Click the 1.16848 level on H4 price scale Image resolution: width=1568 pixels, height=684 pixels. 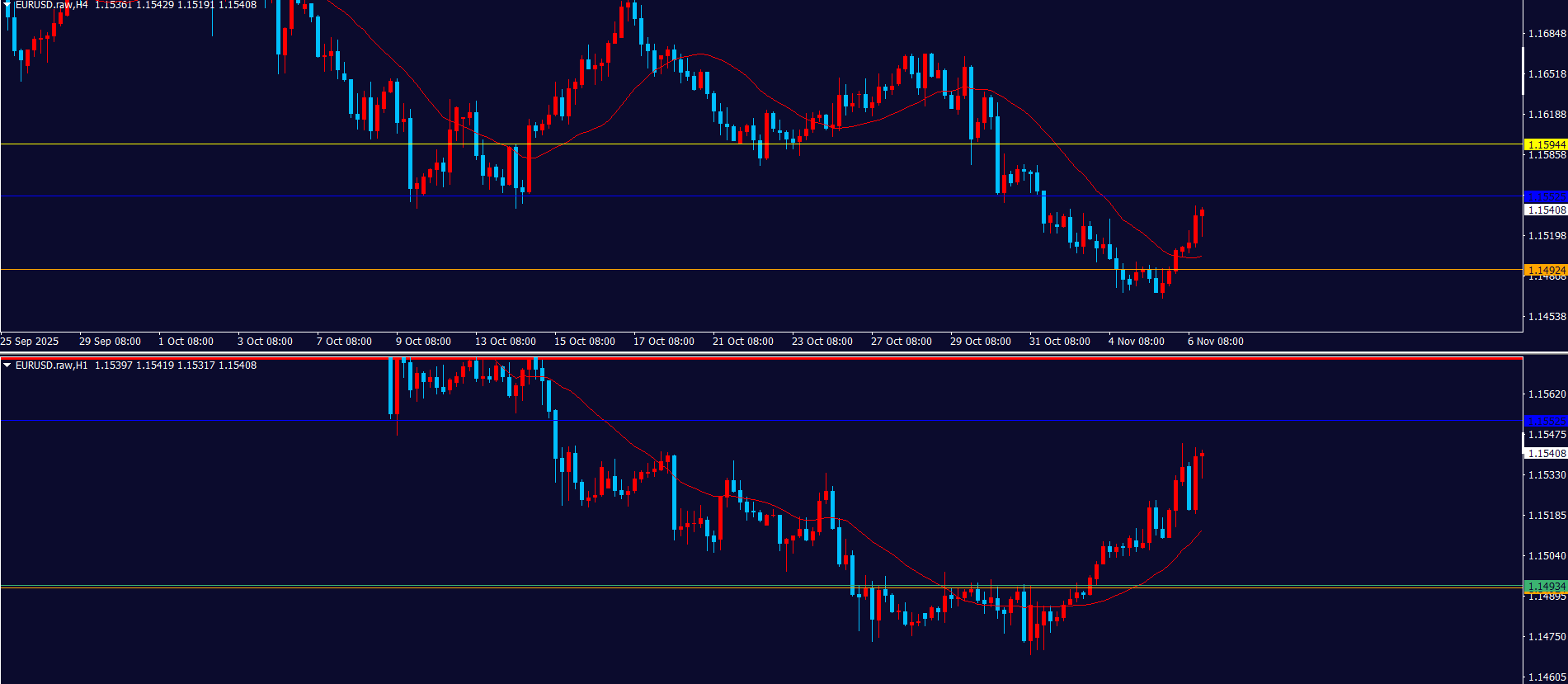point(1546,34)
